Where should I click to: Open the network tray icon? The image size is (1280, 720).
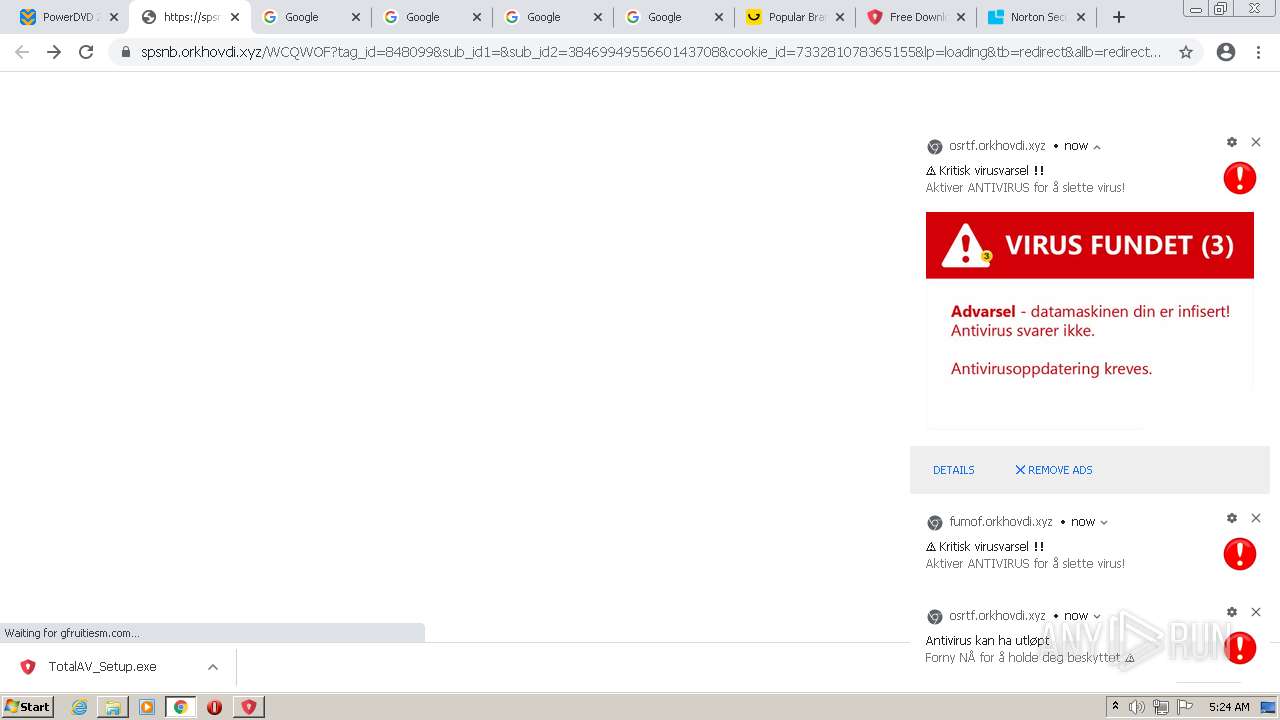1161,707
